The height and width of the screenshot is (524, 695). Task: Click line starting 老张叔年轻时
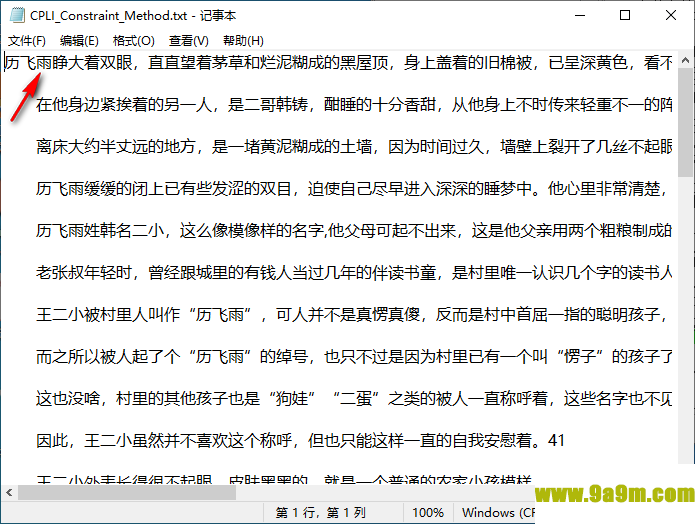pos(354,273)
